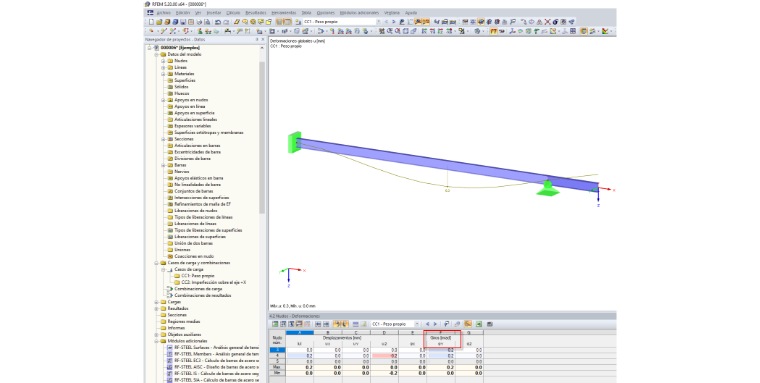Screen dimensions: 760x383
Task: Open the Resultados menu
Action: pos(255,13)
